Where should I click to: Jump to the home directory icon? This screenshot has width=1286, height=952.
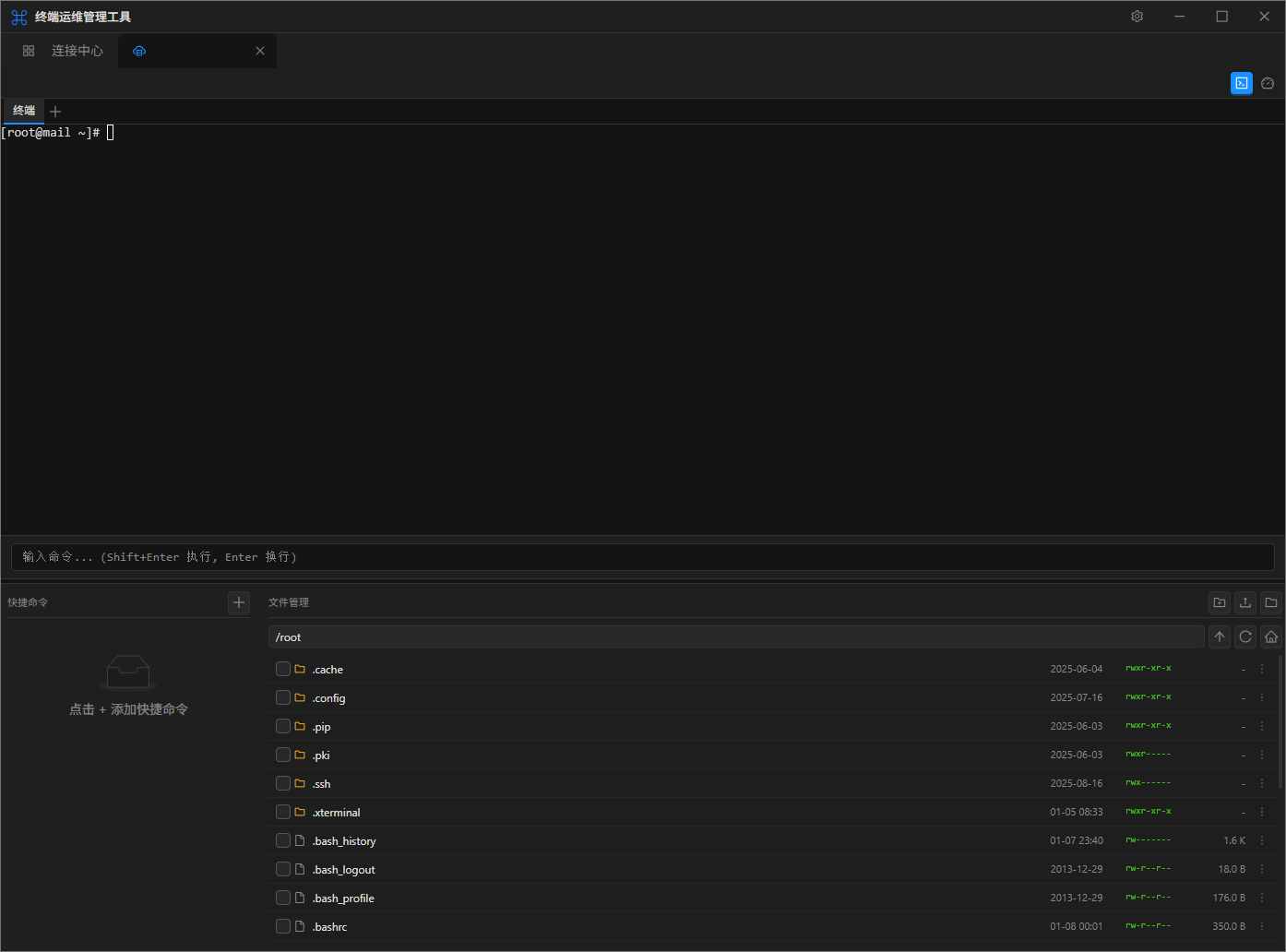tap(1271, 637)
